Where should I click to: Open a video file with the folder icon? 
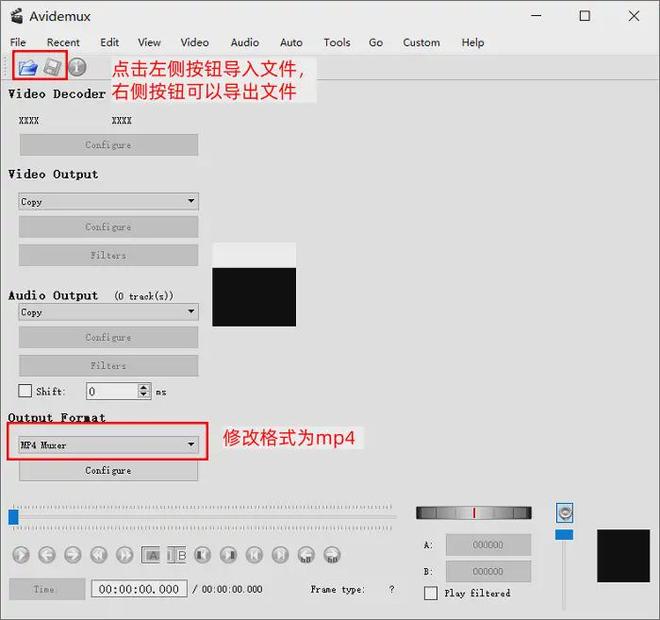(28, 67)
